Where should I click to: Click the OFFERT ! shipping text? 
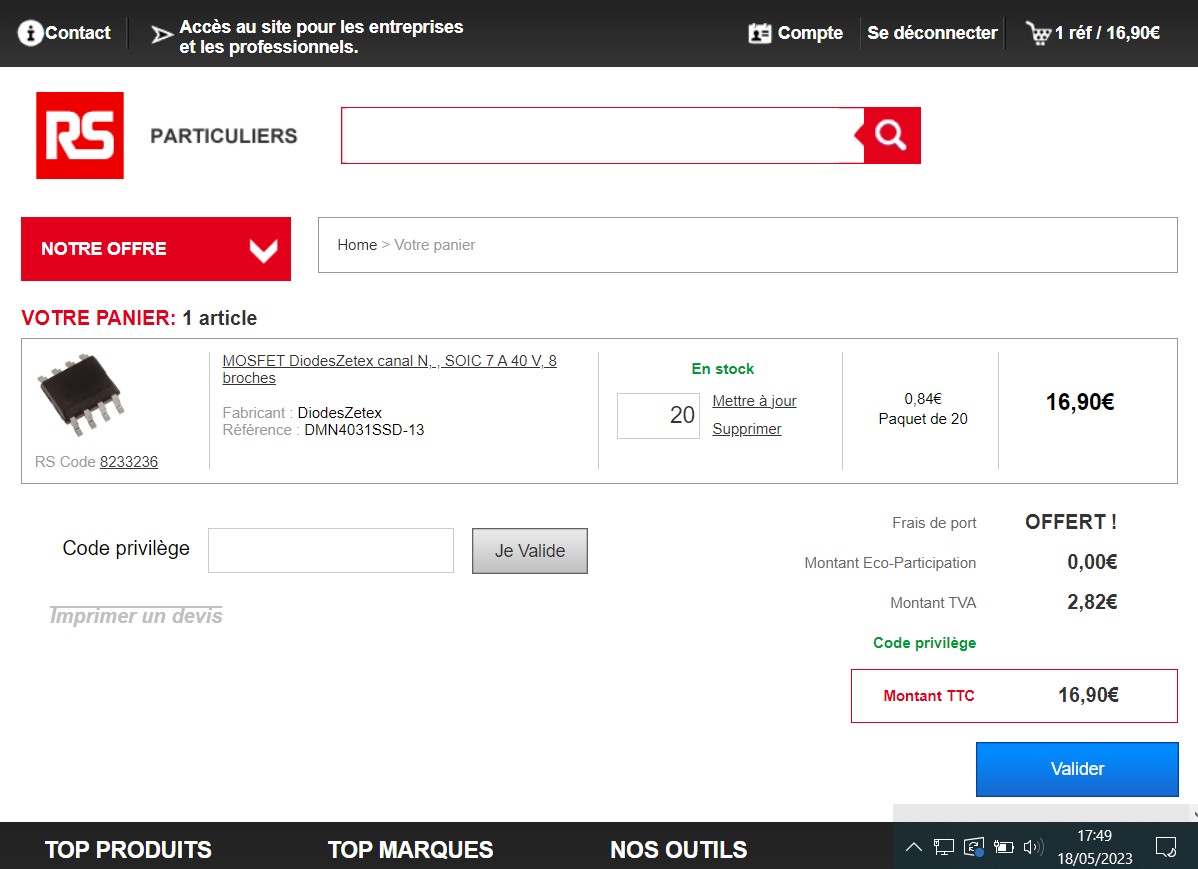(x=1070, y=522)
